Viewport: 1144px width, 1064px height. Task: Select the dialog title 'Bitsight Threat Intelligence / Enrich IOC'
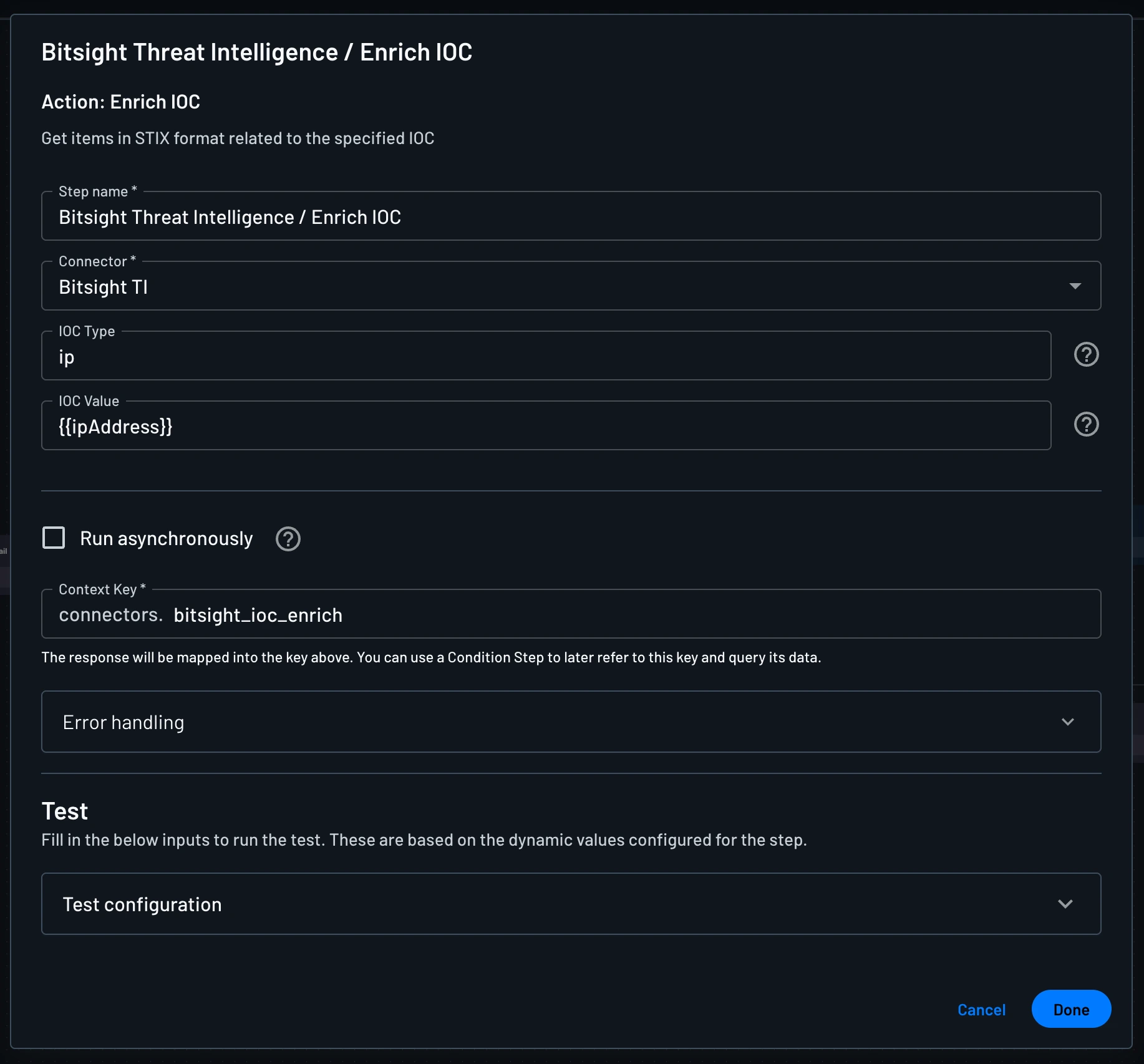(x=257, y=52)
